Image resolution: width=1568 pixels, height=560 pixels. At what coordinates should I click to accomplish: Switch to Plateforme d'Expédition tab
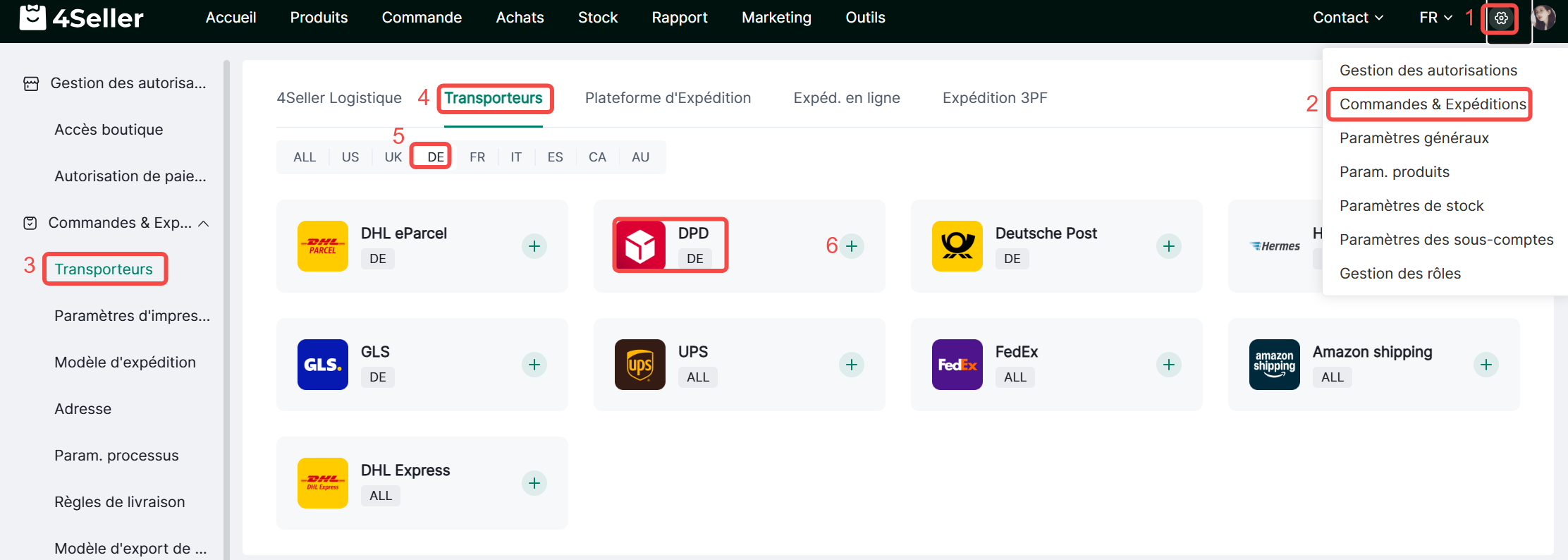point(668,98)
